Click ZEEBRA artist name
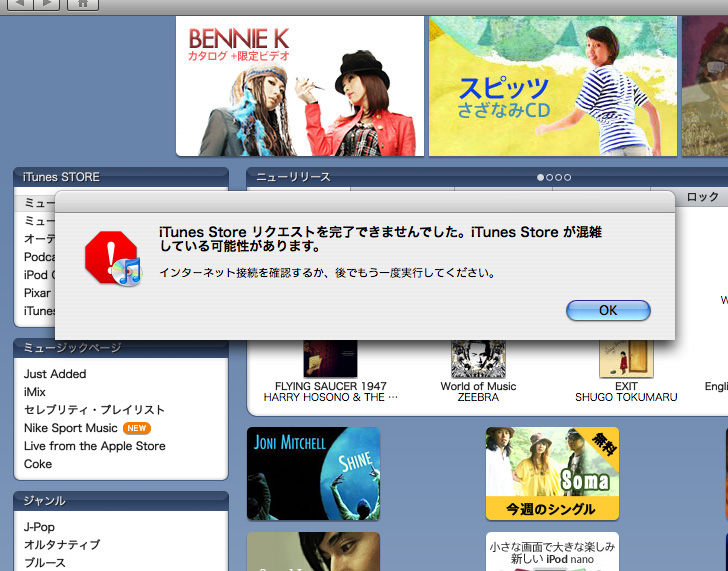This screenshot has width=728, height=571. click(478, 397)
